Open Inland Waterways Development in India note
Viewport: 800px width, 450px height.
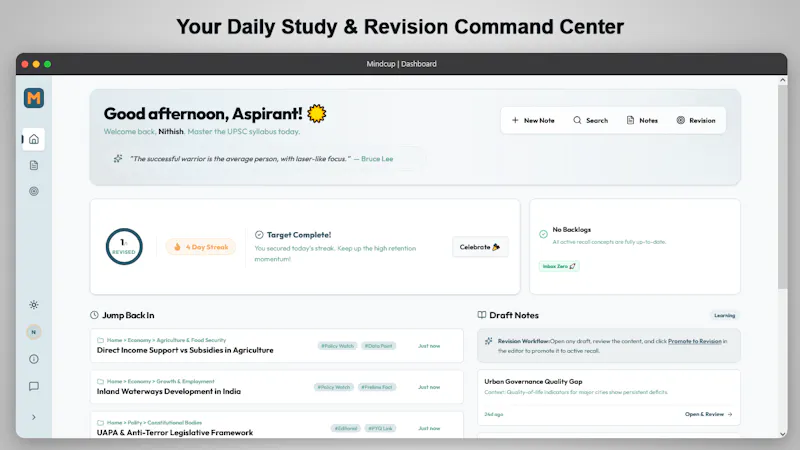point(277,387)
